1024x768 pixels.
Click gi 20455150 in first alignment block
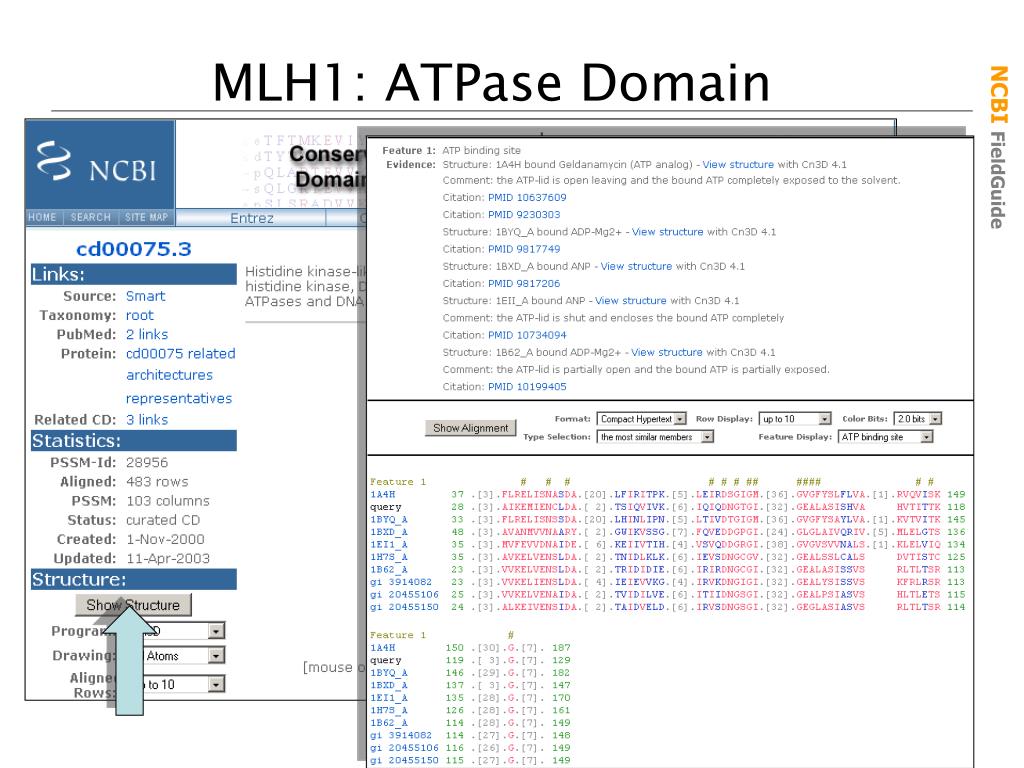(x=404, y=607)
